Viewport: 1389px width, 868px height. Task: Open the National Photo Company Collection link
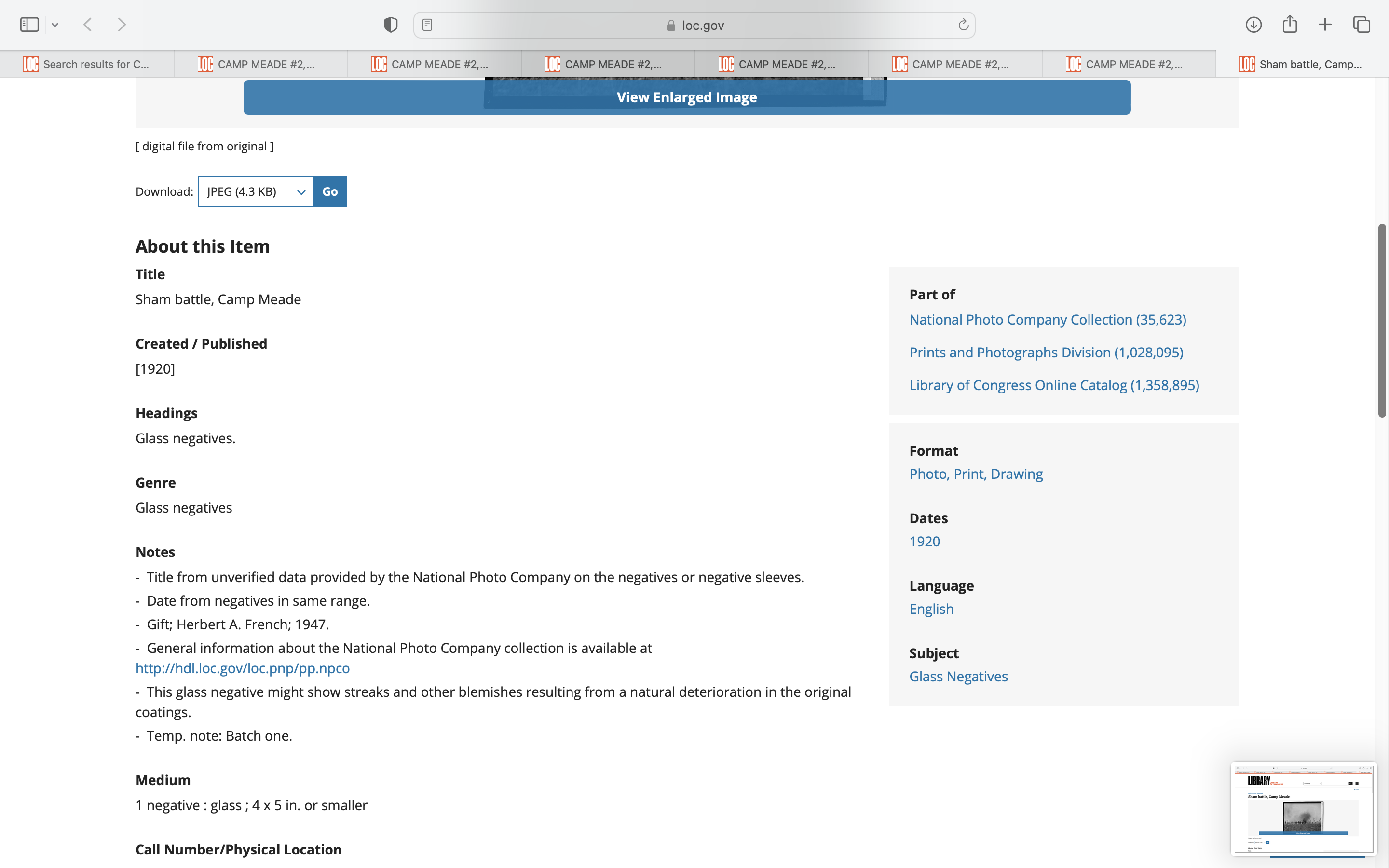pyautogui.click(x=1047, y=319)
